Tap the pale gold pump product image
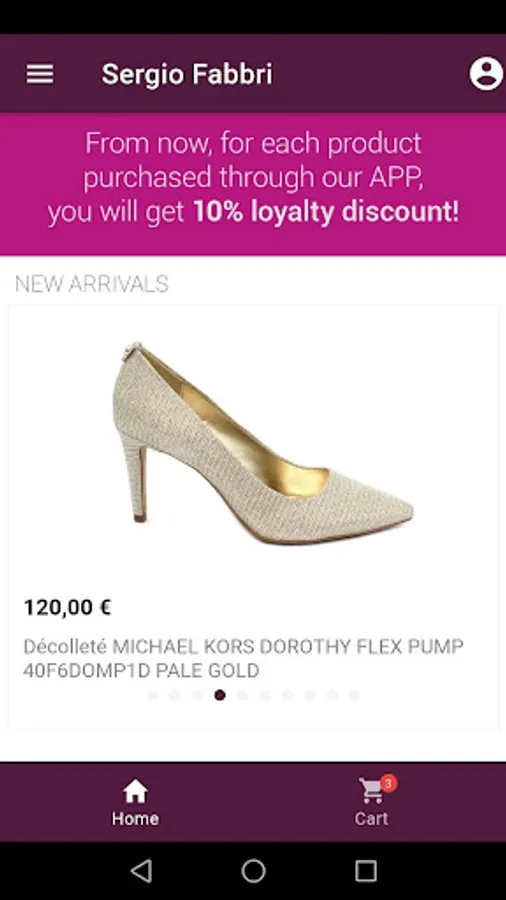 [x=263, y=442]
